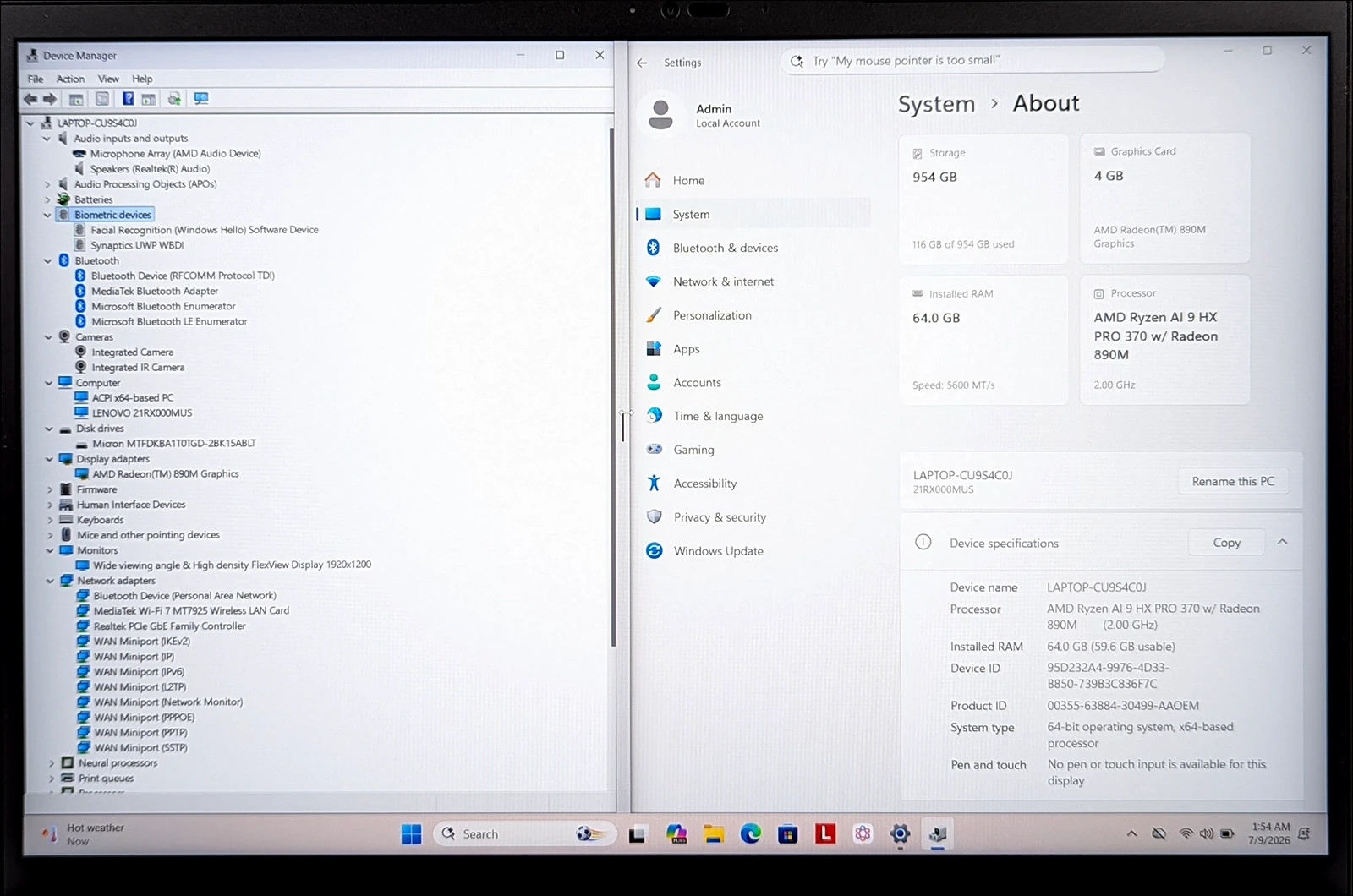The width and height of the screenshot is (1353, 896).
Task: Click System breadcrumb link in Settings
Action: coord(936,104)
